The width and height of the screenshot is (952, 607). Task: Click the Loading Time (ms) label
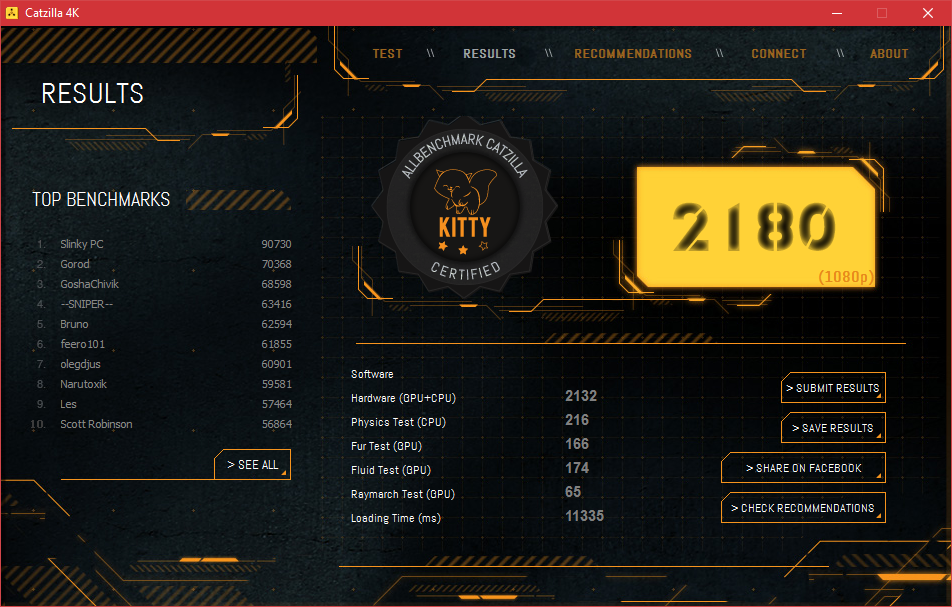click(396, 518)
